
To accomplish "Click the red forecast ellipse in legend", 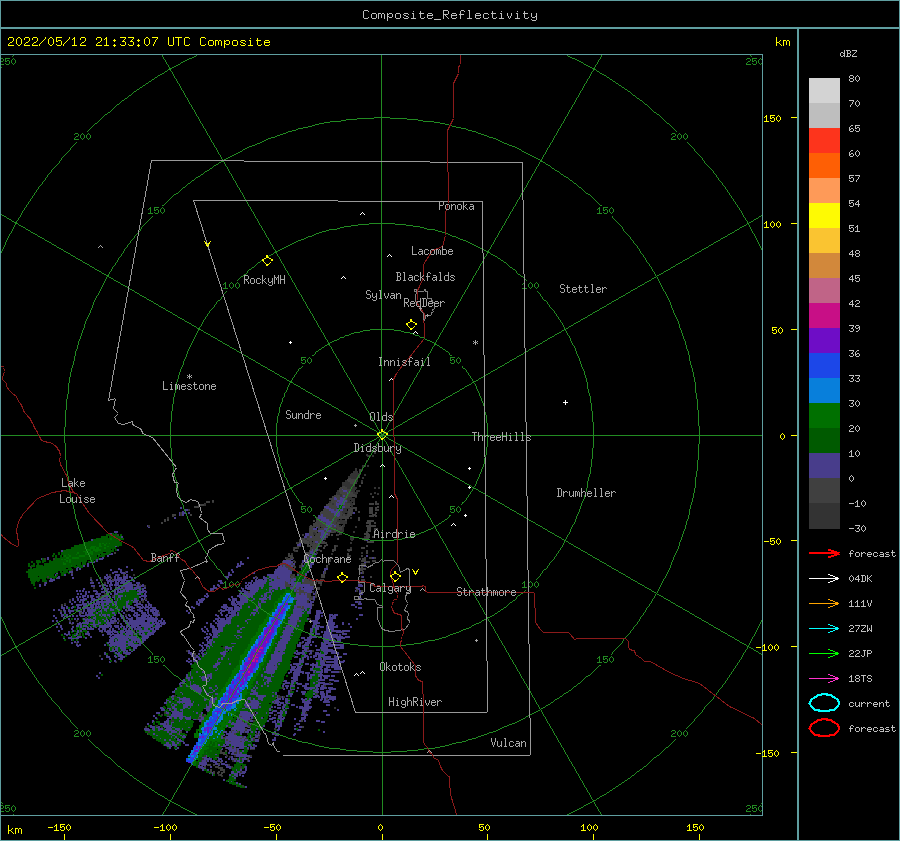I will pyautogui.click(x=824, y=728).
